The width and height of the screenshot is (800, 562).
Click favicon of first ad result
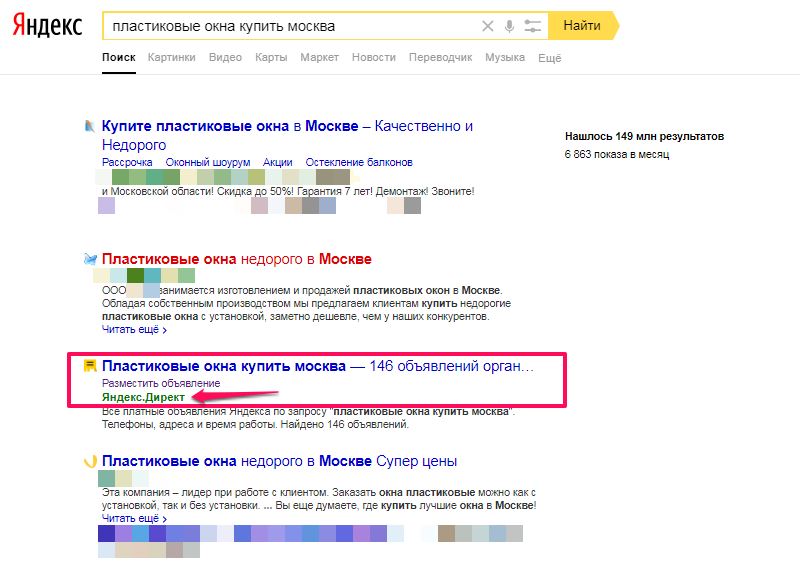coord(90,126)
